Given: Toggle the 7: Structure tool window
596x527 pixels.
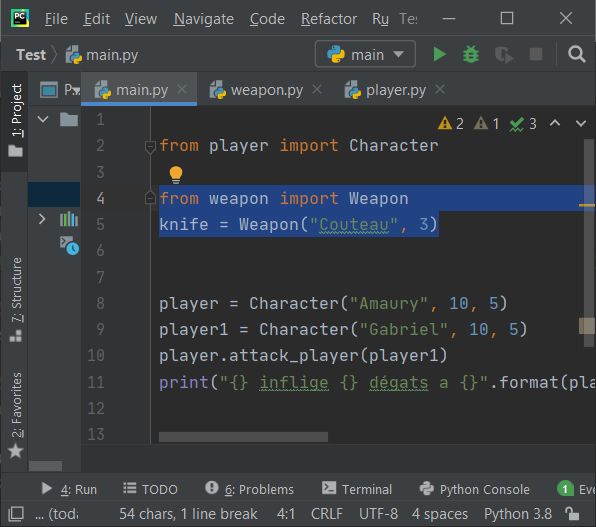Looking at the screenshot, I should [16, 300].
